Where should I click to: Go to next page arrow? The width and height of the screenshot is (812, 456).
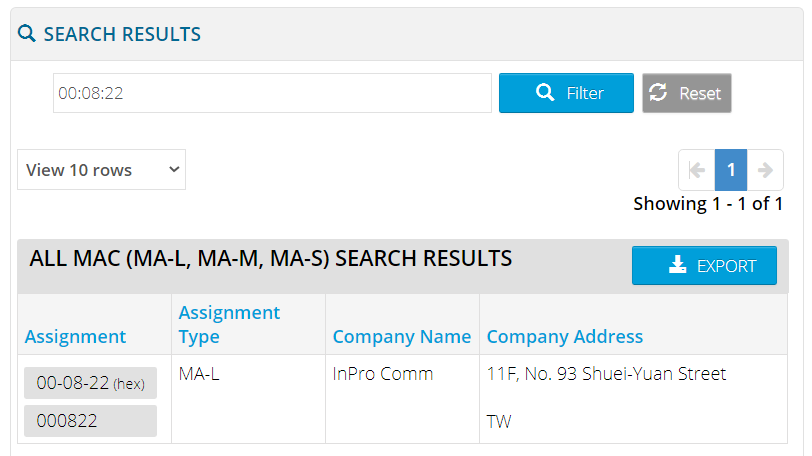pyautogui.click(x=766, y=170)
